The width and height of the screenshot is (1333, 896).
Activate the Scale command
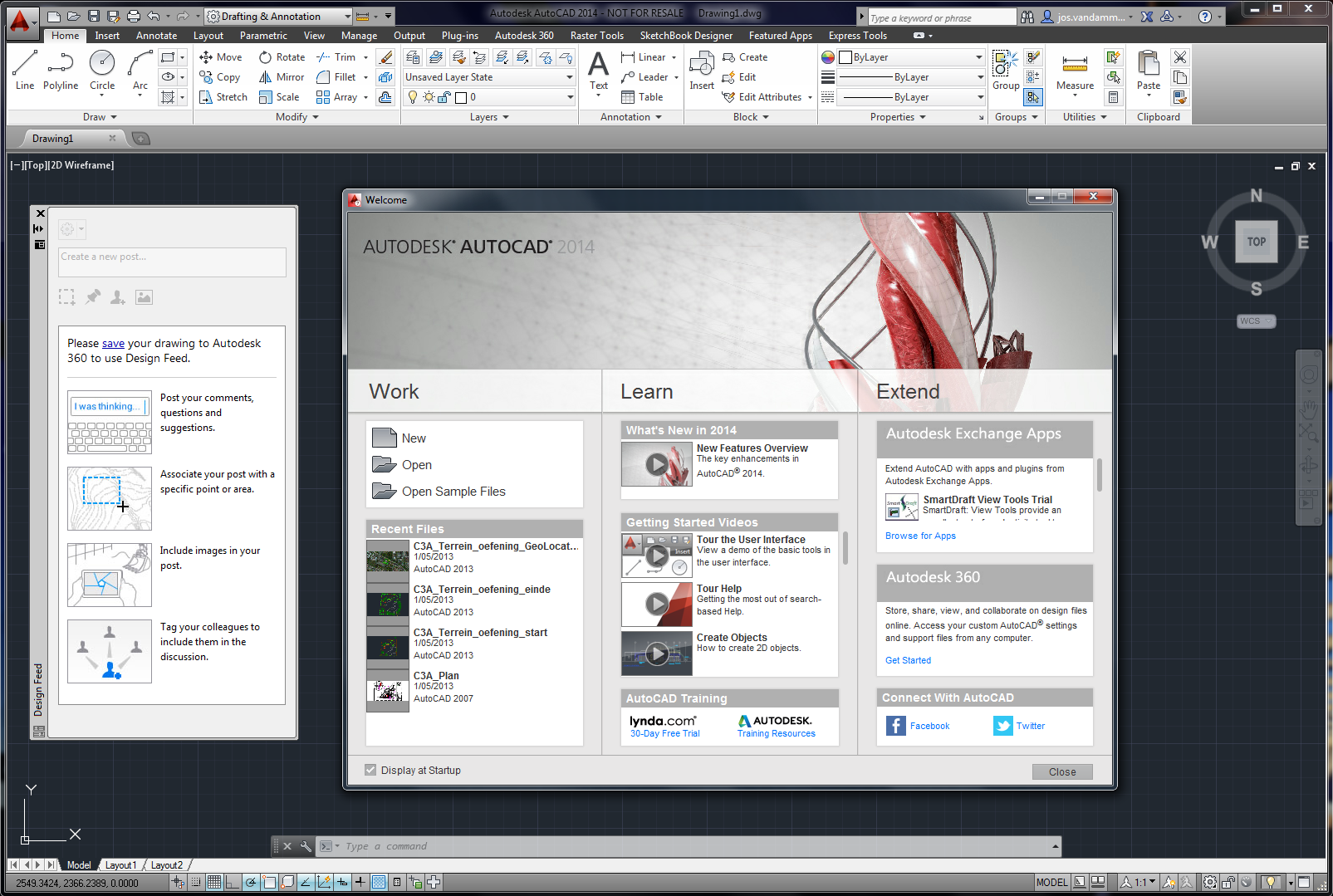pos(279,97)
